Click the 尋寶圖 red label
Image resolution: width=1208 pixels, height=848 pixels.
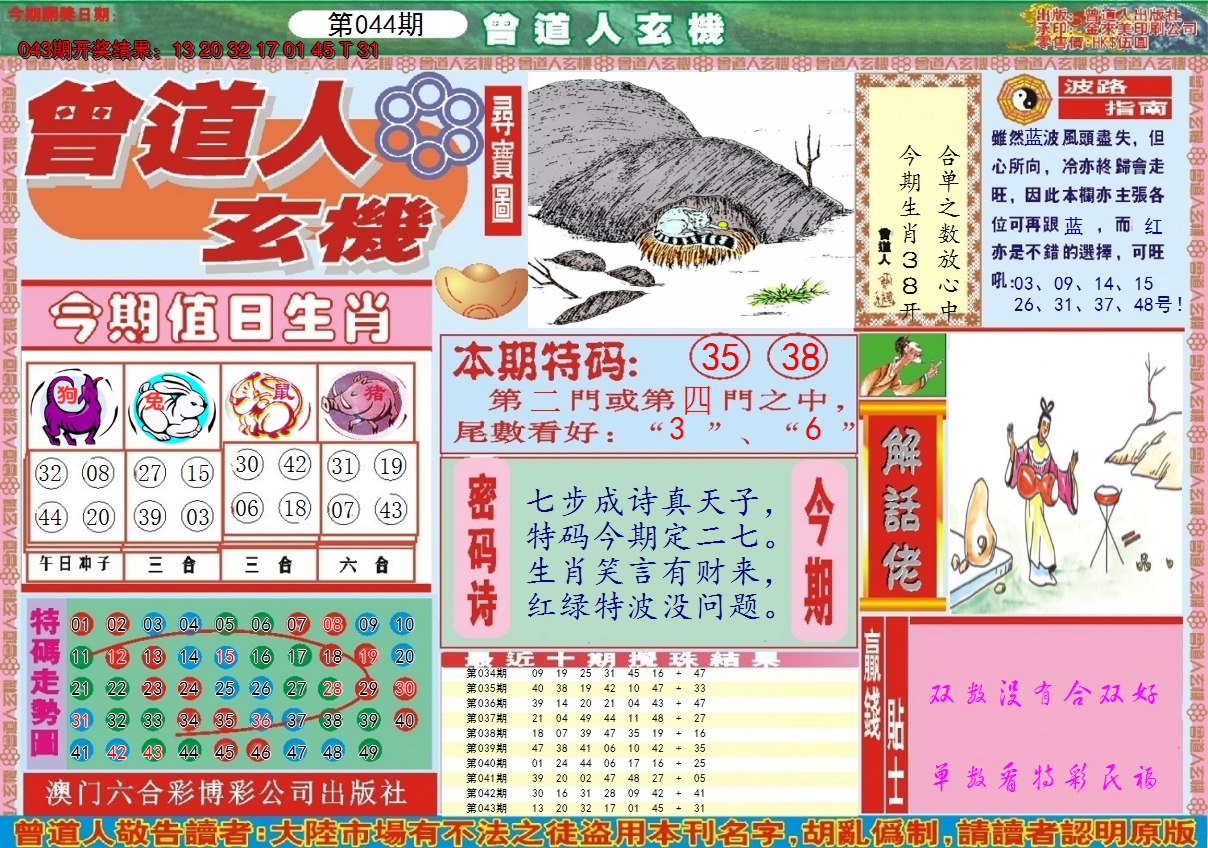coord(503,161)
